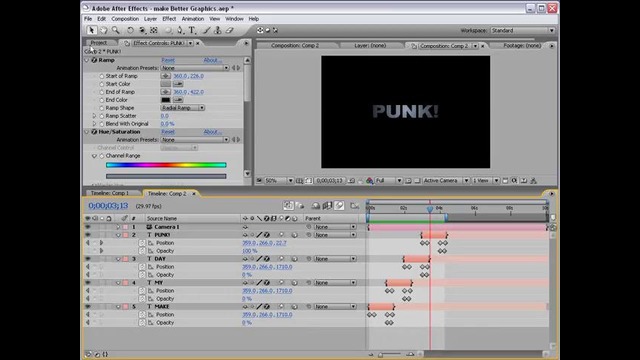This screenshot has width=640, height=360.
Task: Click PUNK! Opacity value 100 %
Action: (x=250, y=251)
